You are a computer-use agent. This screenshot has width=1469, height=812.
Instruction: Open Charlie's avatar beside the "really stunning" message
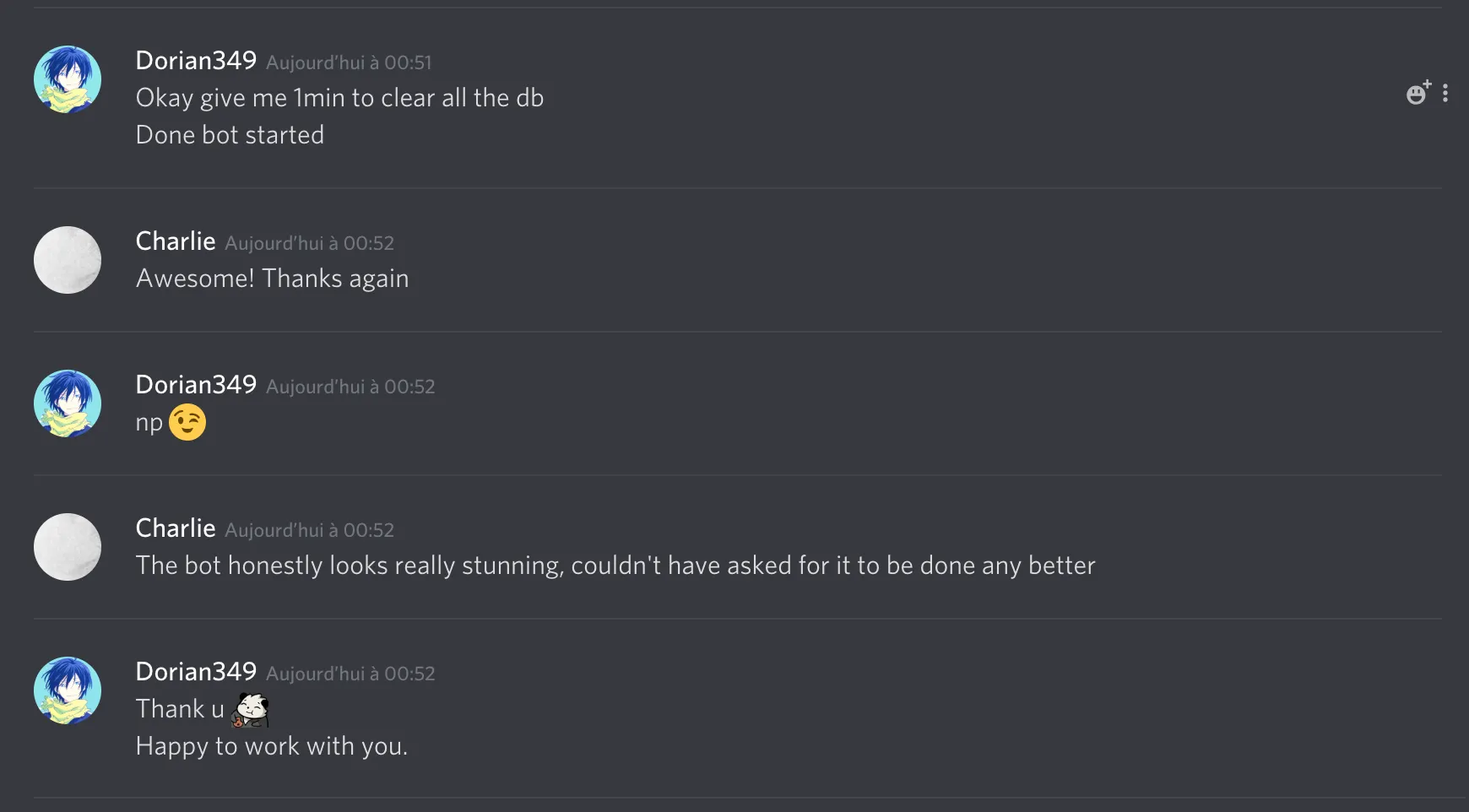tap(68, 547)
